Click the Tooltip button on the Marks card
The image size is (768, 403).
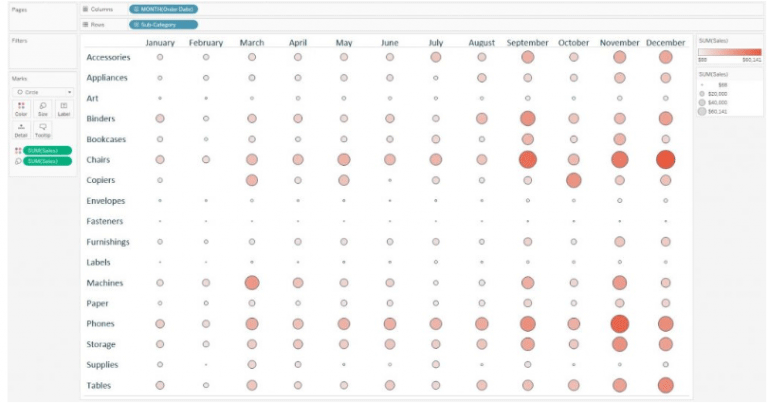click(42, 130)
